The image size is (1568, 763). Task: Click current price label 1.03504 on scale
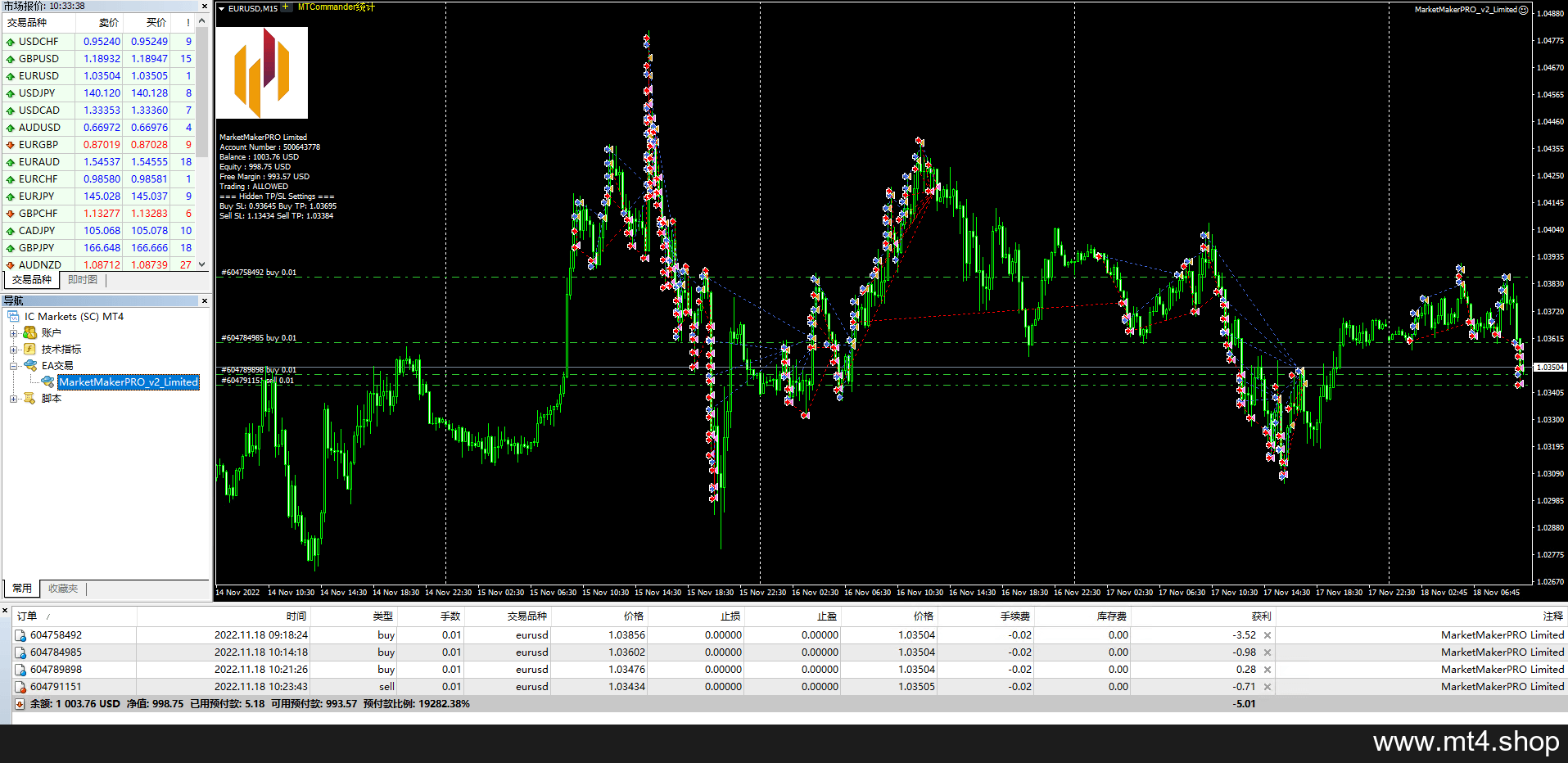(1549, 368)
